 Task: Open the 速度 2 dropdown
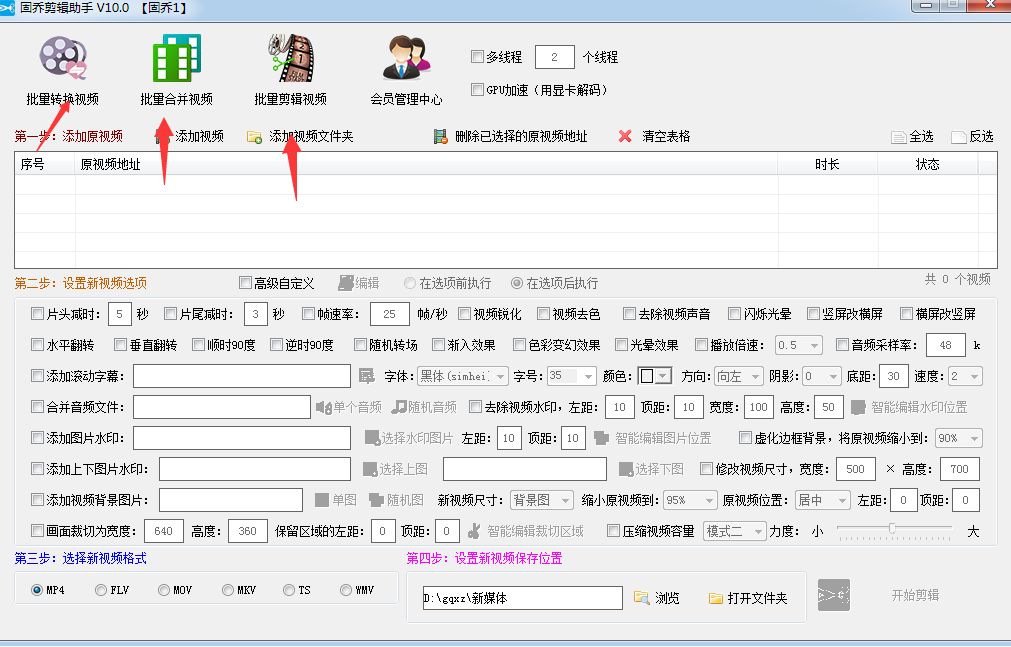[x=965, y=375]
